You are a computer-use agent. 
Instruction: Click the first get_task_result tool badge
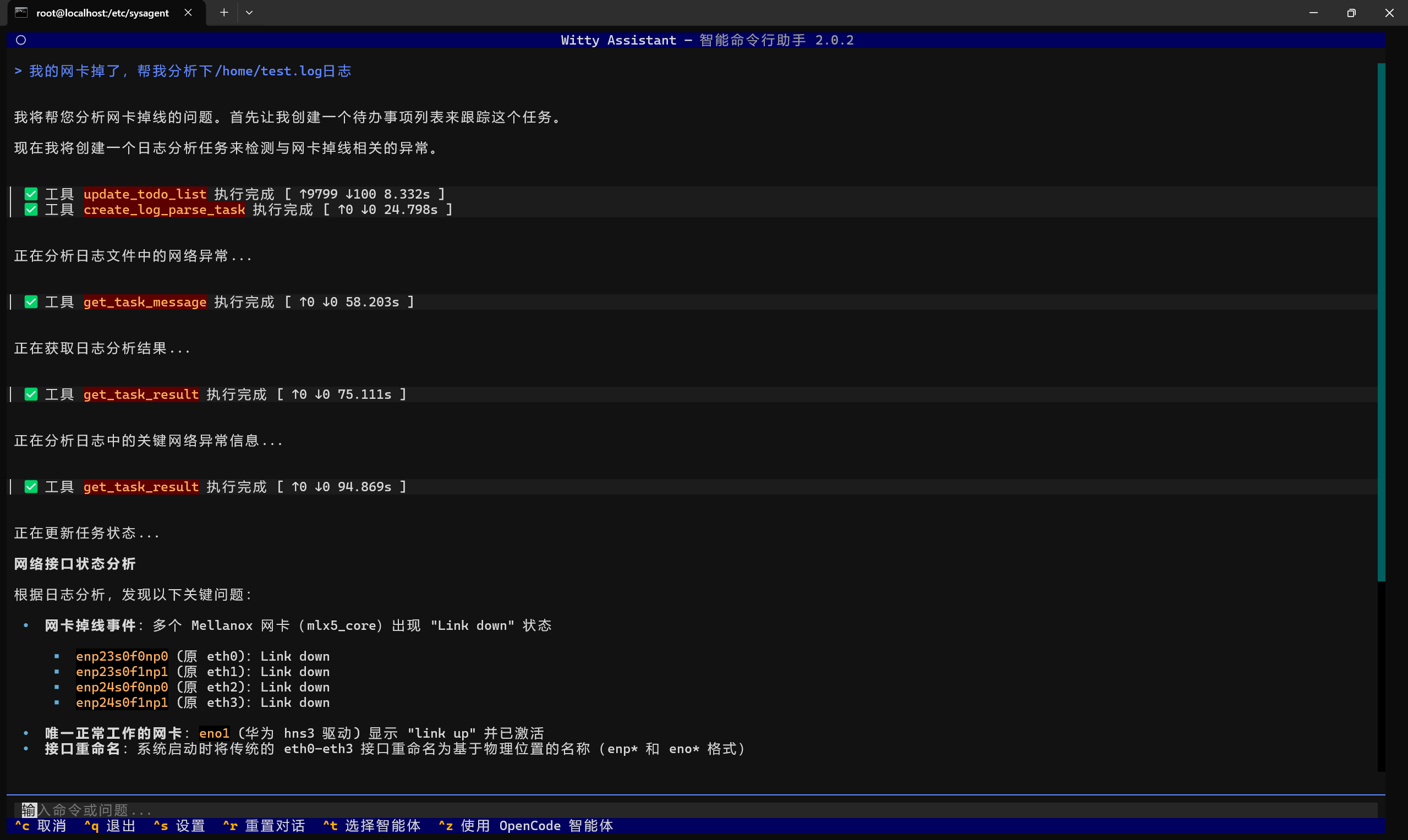(140, 394)
